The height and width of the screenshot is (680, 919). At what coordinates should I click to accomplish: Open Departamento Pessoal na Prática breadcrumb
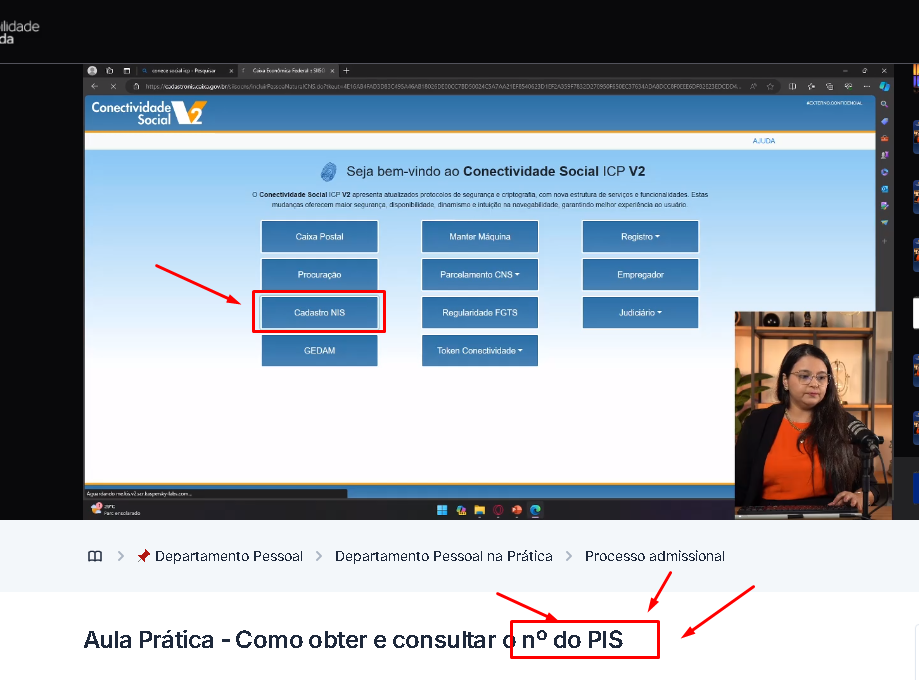click(x=444, y=556)
